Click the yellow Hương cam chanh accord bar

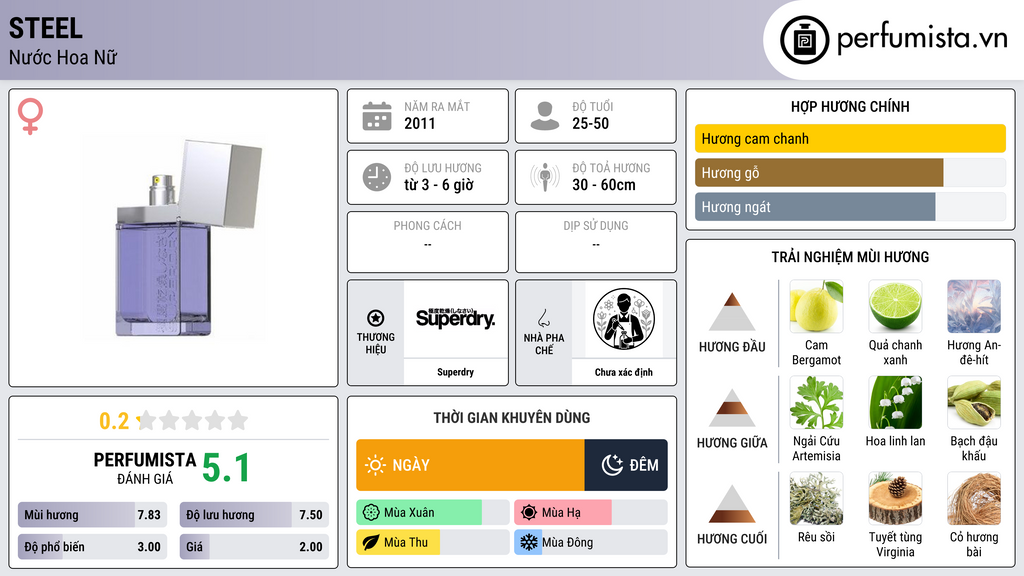tap(850, 138)
